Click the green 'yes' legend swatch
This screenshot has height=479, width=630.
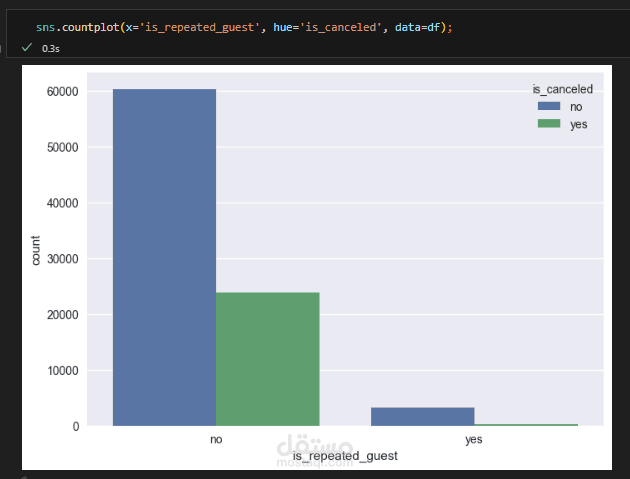549,123
